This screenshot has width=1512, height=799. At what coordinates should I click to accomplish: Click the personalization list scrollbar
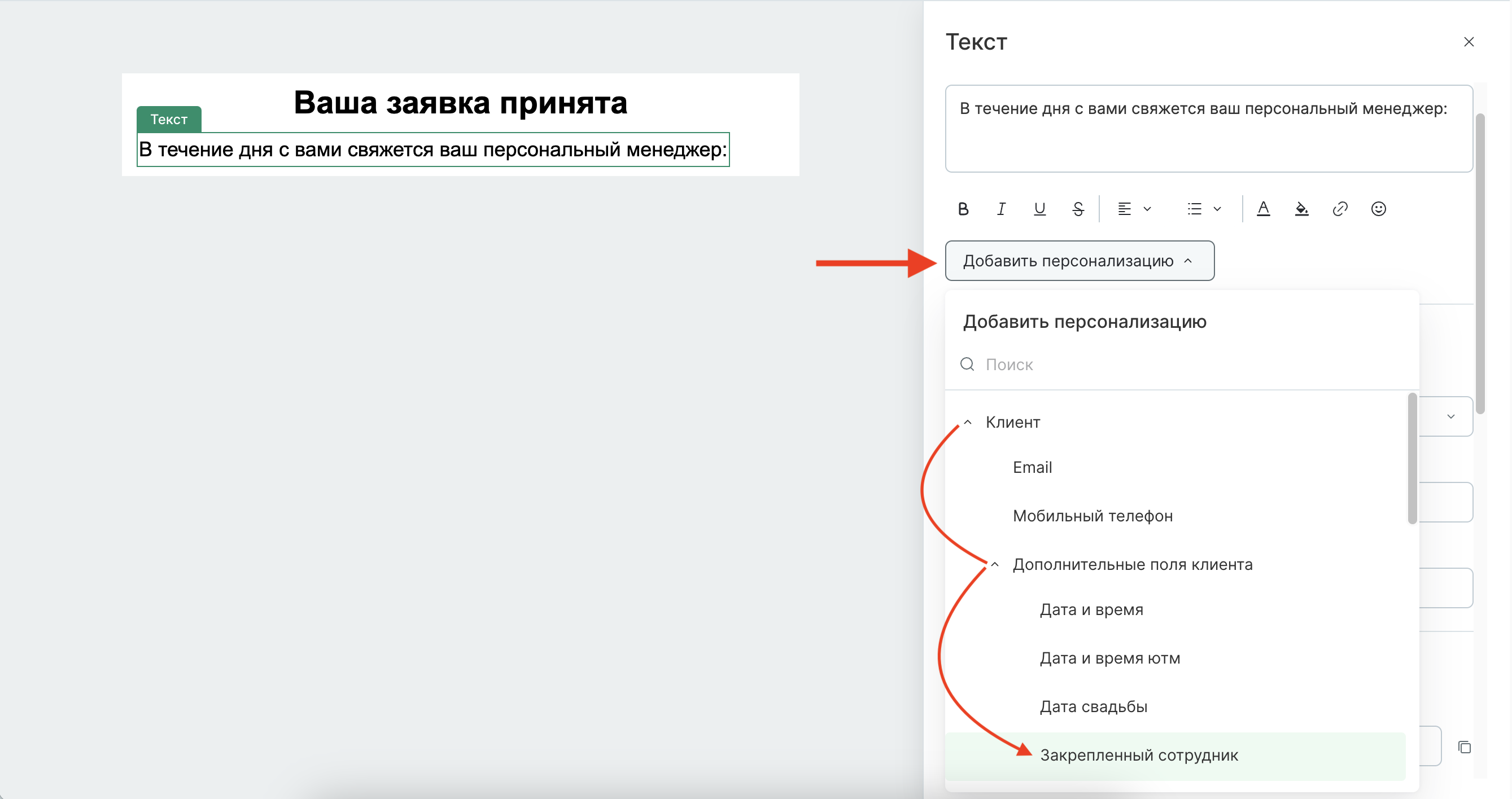(x=1412, y=459)
